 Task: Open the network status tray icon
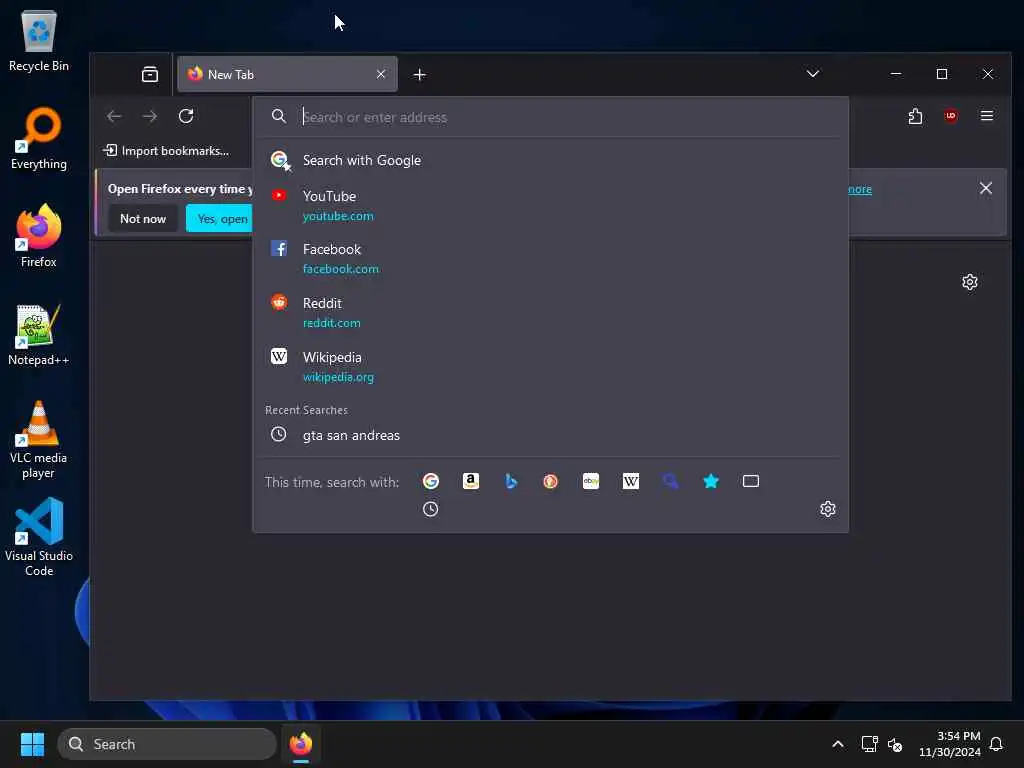click(869, 744)
